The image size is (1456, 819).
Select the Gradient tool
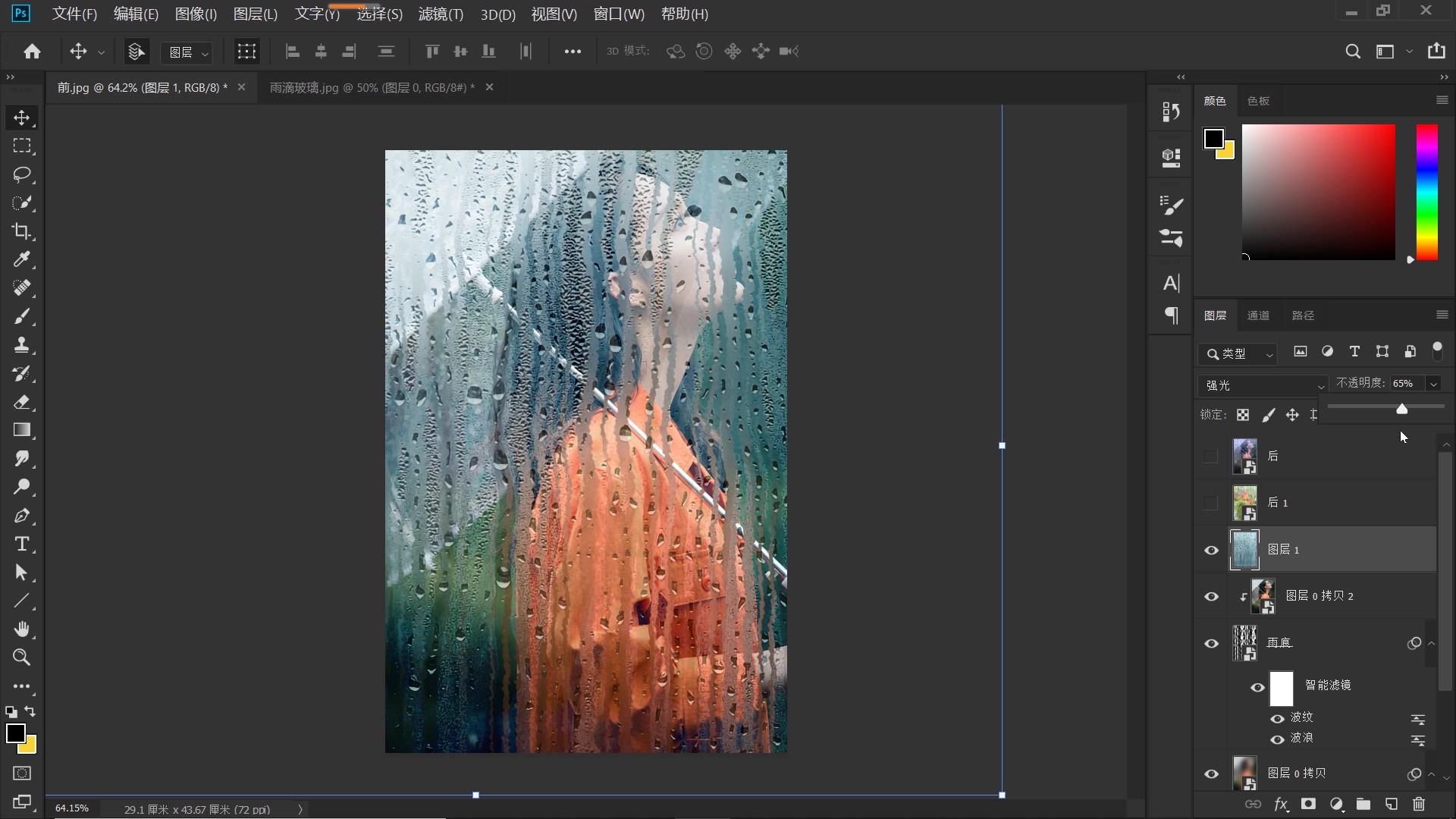pos(21,430)
